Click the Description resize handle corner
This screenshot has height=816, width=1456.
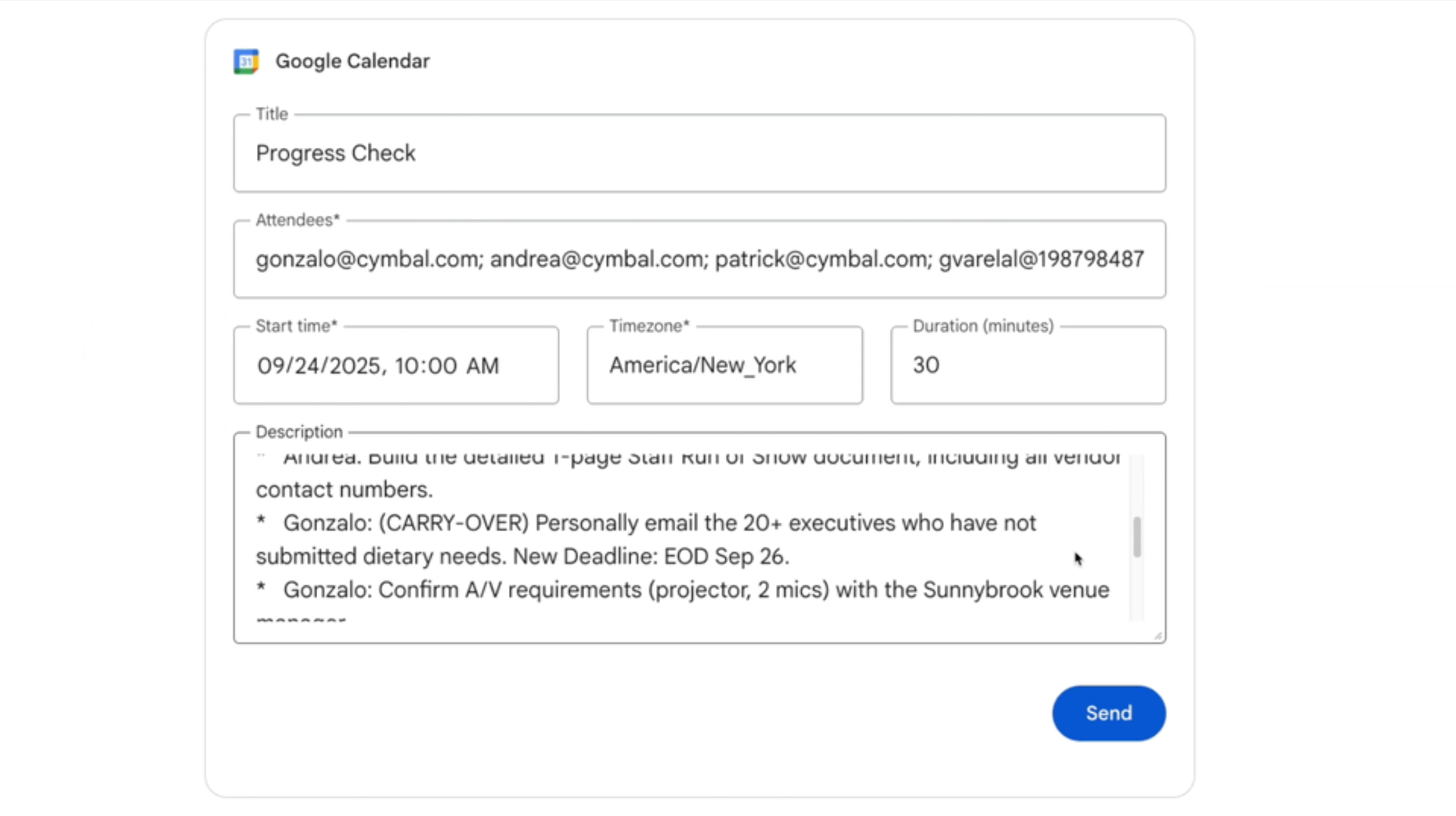(x=1157, y=636)
